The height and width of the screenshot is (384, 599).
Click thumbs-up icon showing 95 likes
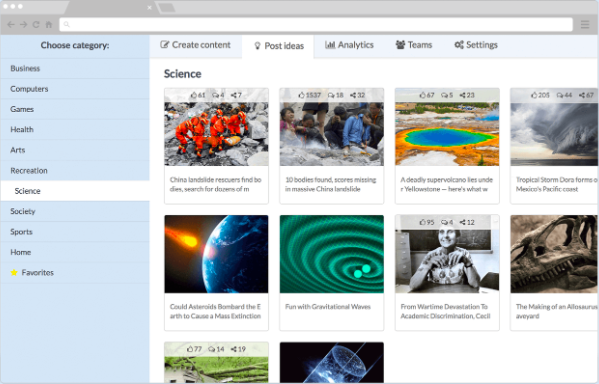point(423,222)
